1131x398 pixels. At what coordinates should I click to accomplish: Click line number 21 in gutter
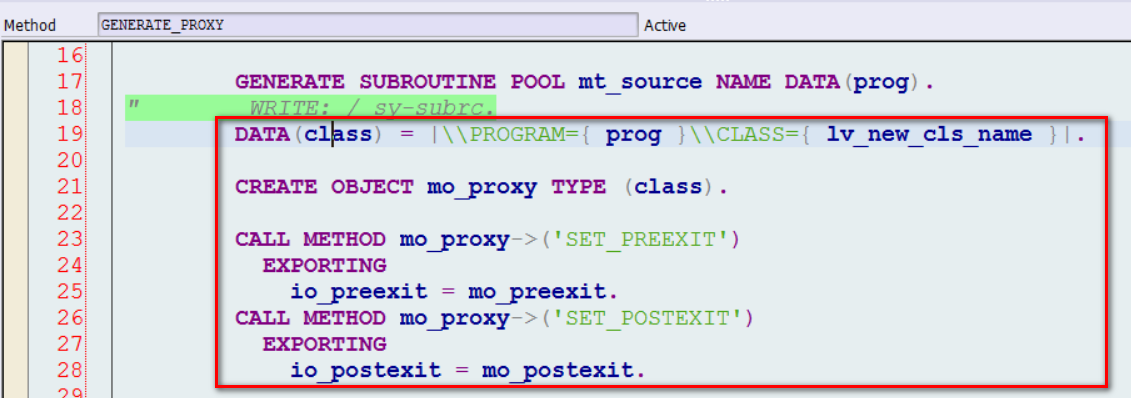click(69, 187)
